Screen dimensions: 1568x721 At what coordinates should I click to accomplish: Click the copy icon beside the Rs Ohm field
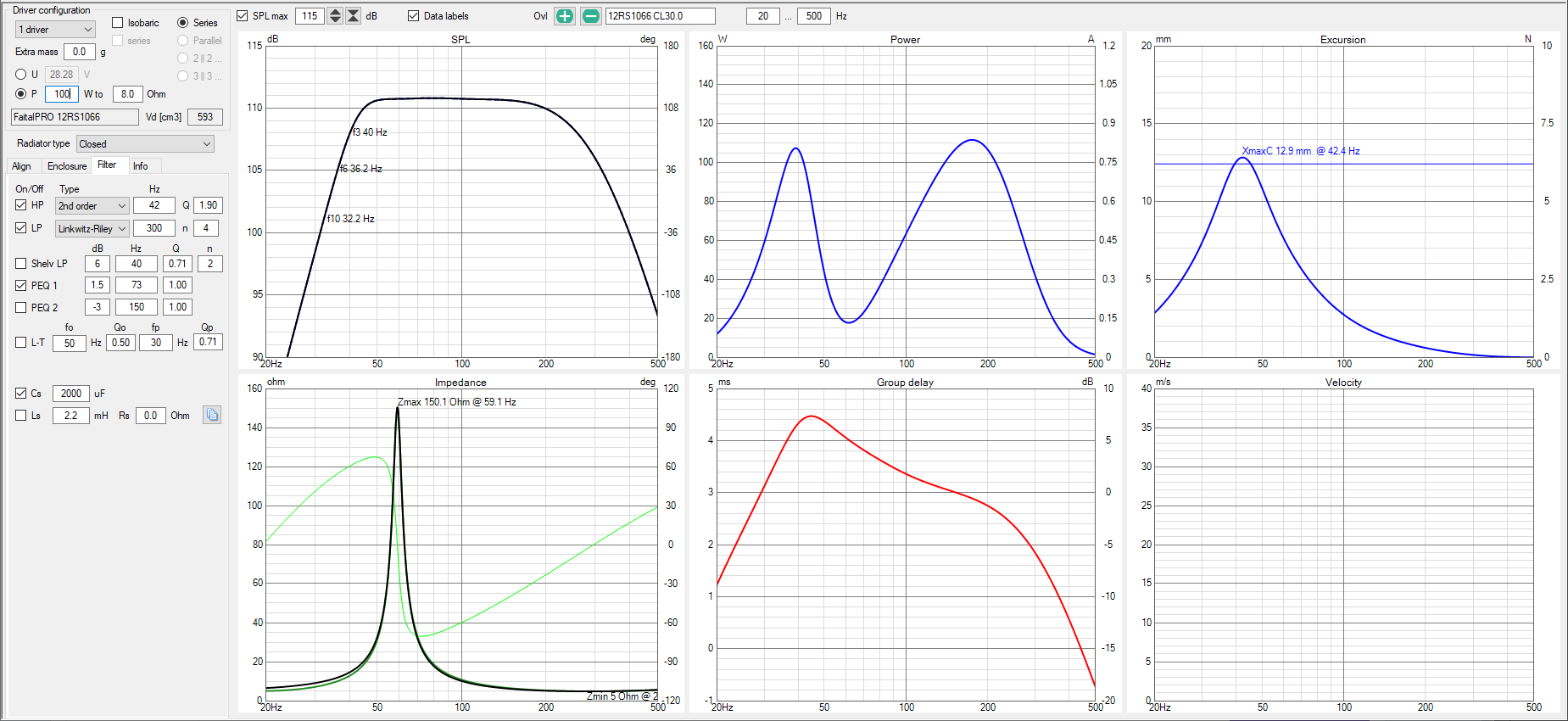pos(212,415)
